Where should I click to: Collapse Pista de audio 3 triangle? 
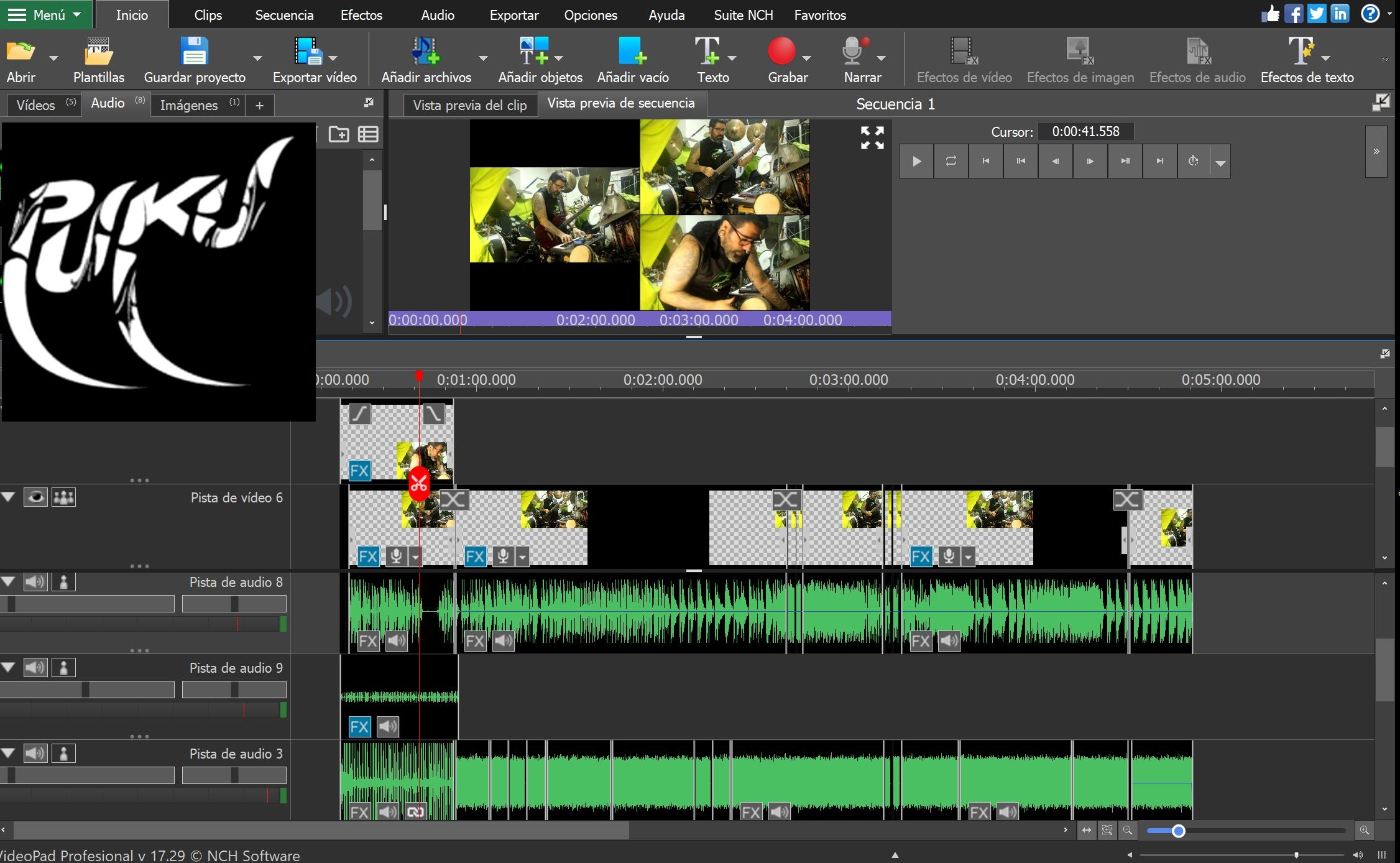[x=8, y=754]
